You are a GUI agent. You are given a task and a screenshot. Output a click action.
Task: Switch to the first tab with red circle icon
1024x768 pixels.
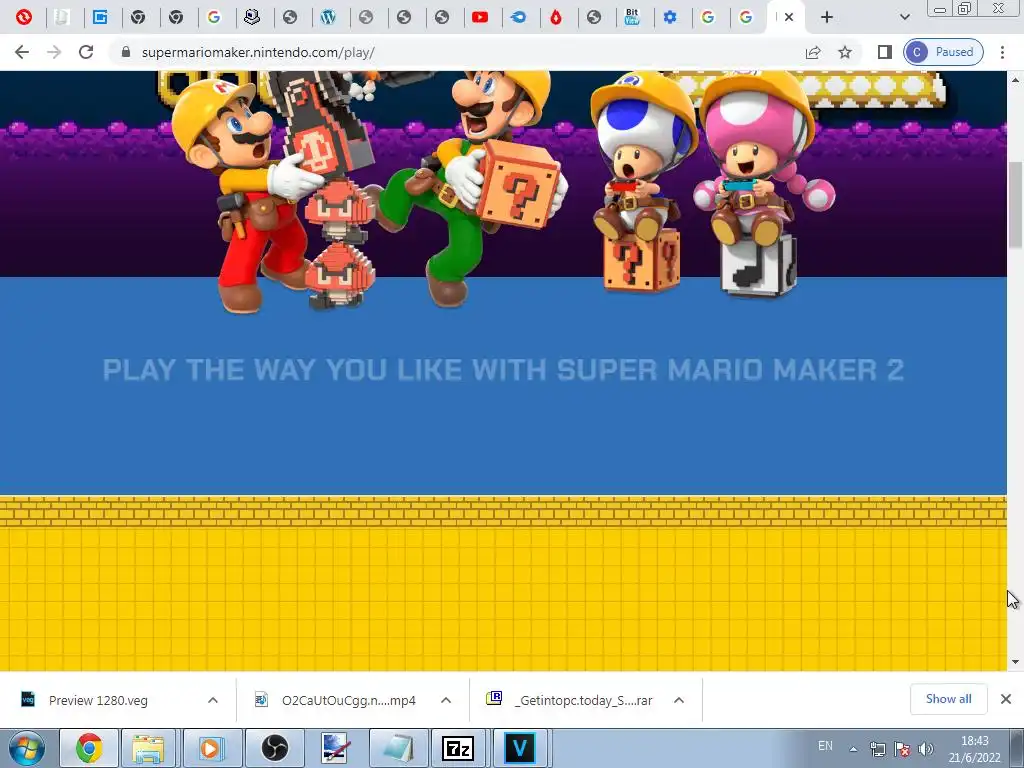pos(24,18)
